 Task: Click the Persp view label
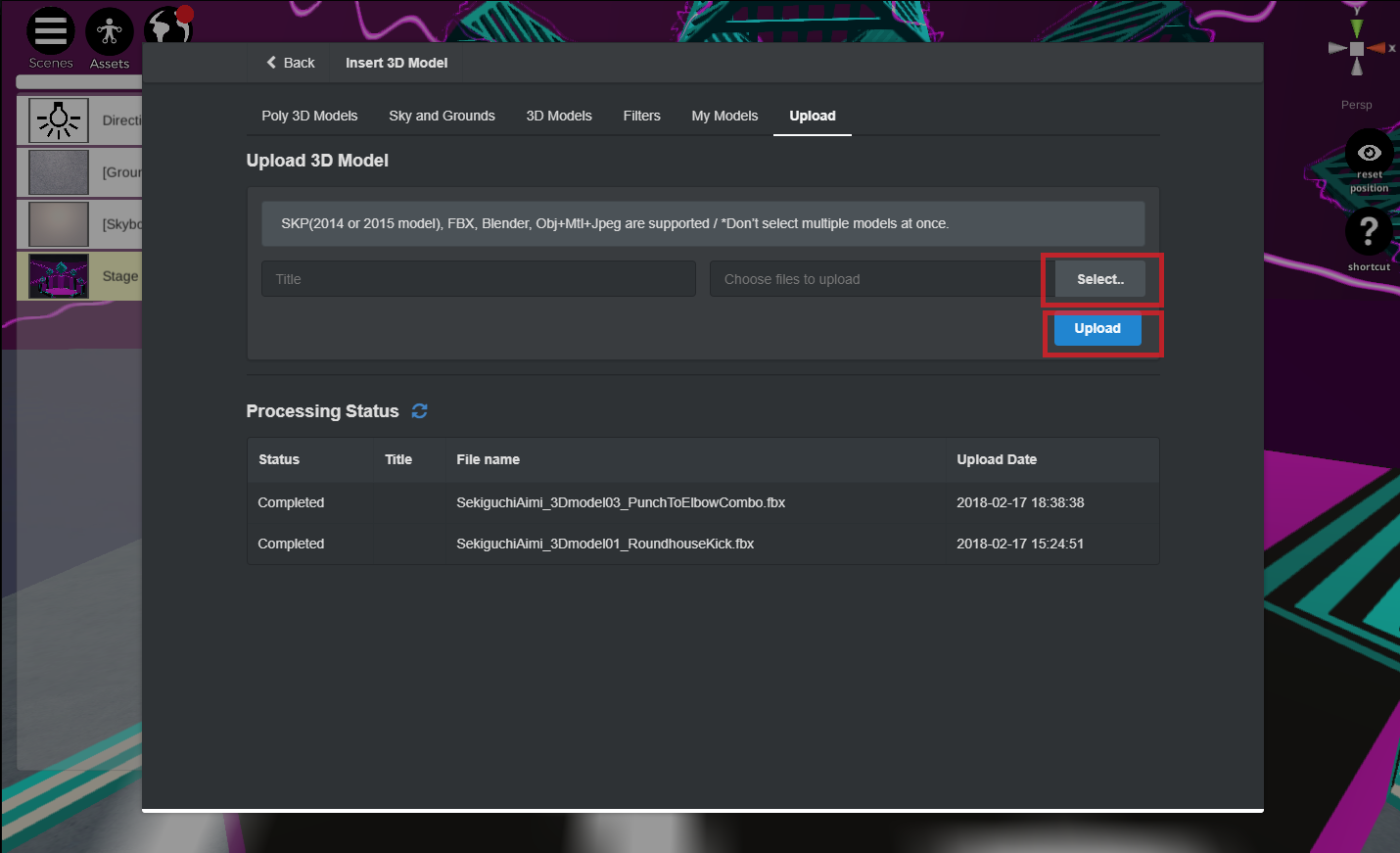tap(1357, 105)
